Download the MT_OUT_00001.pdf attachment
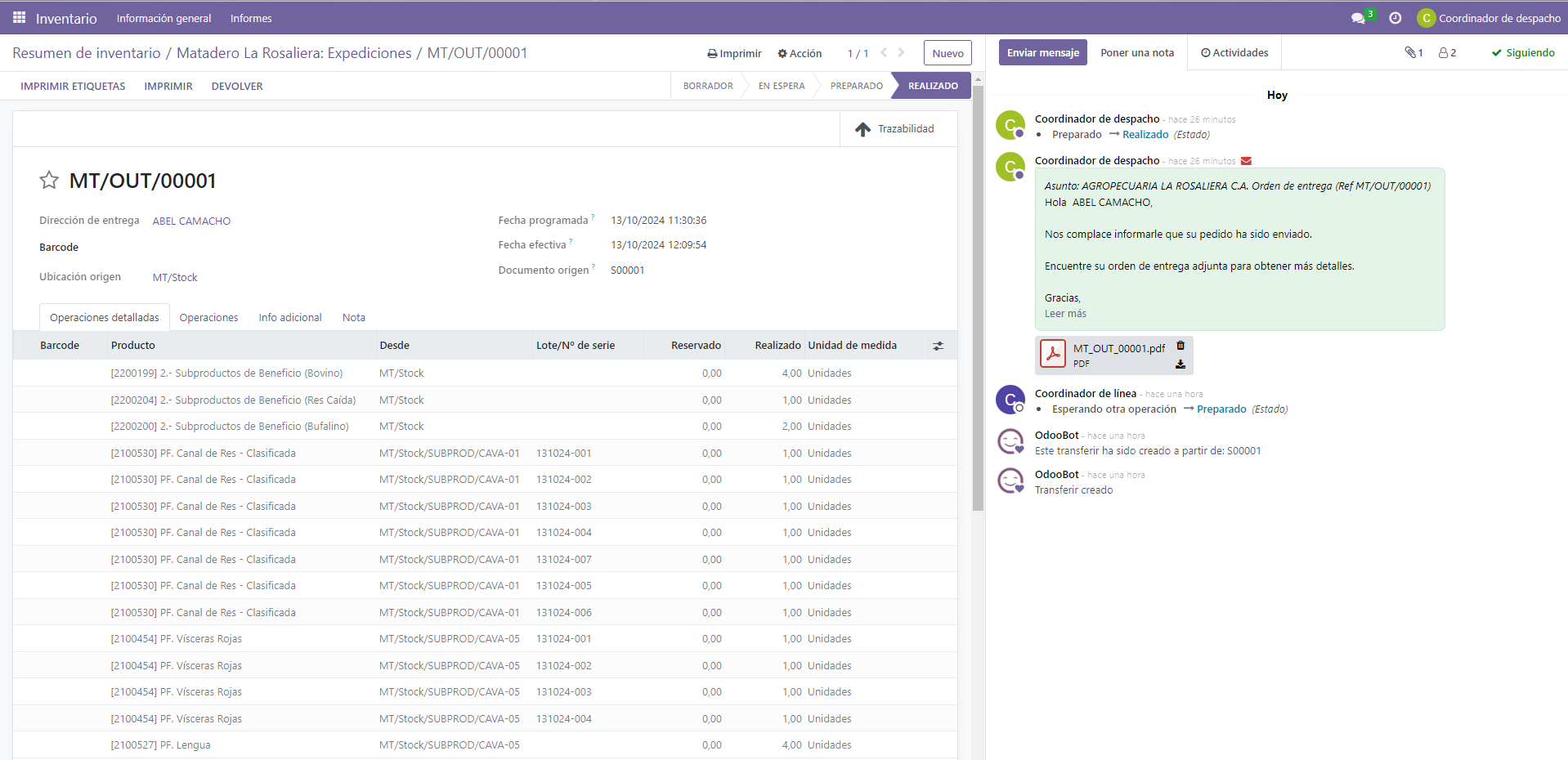The image size is (1568, 760). click(x=1180, y=364)
